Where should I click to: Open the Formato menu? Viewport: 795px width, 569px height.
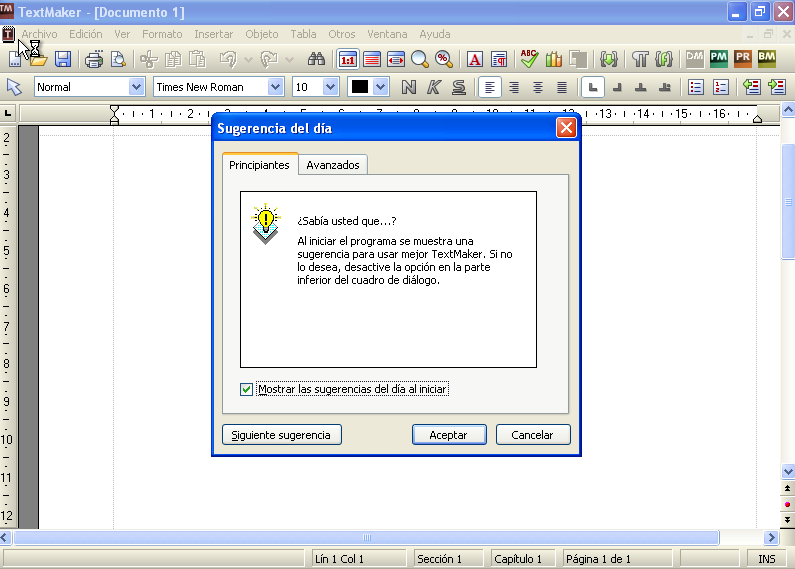(x=162, y=34)
